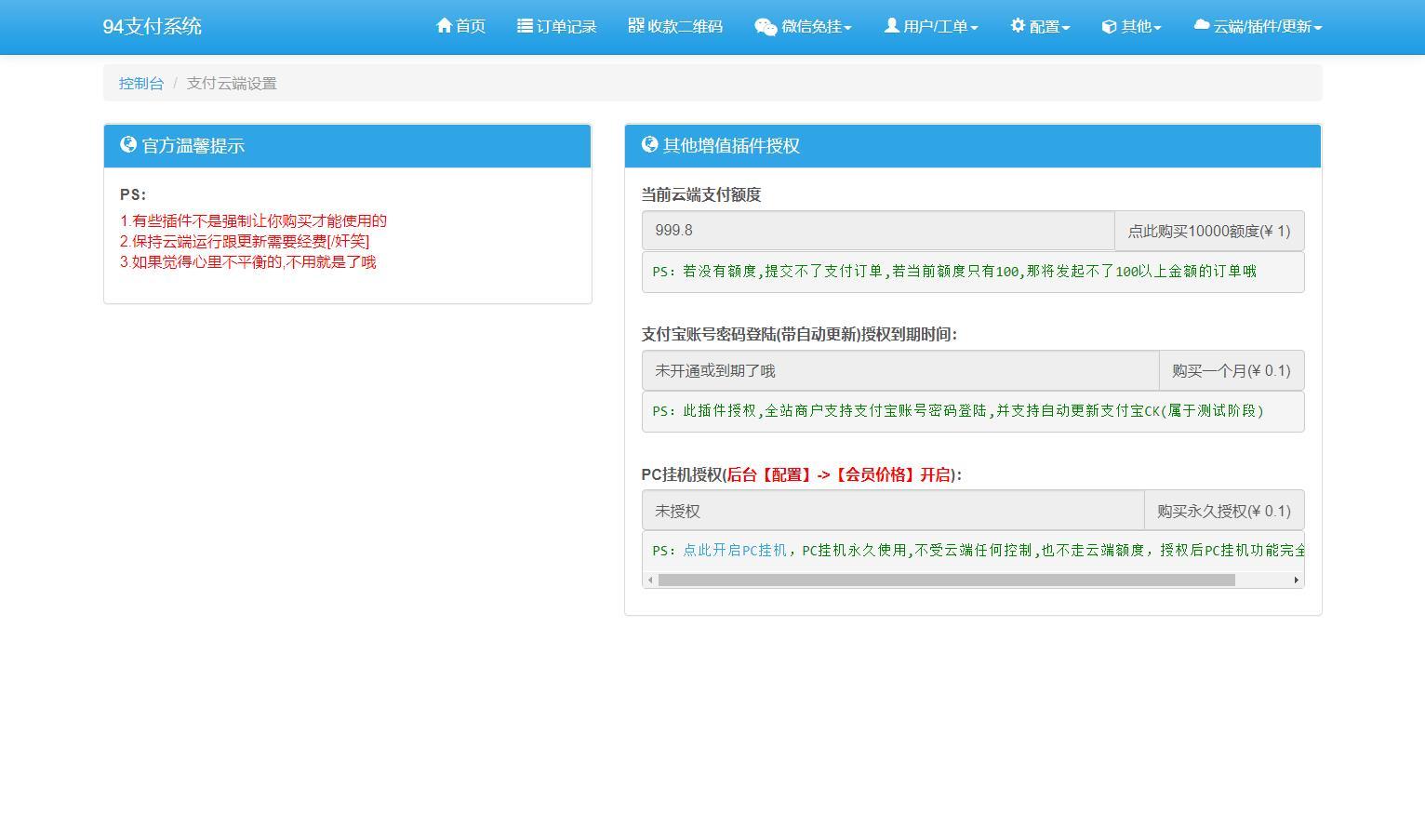Click the user icon next to 用户/工单

click(890, 26)
